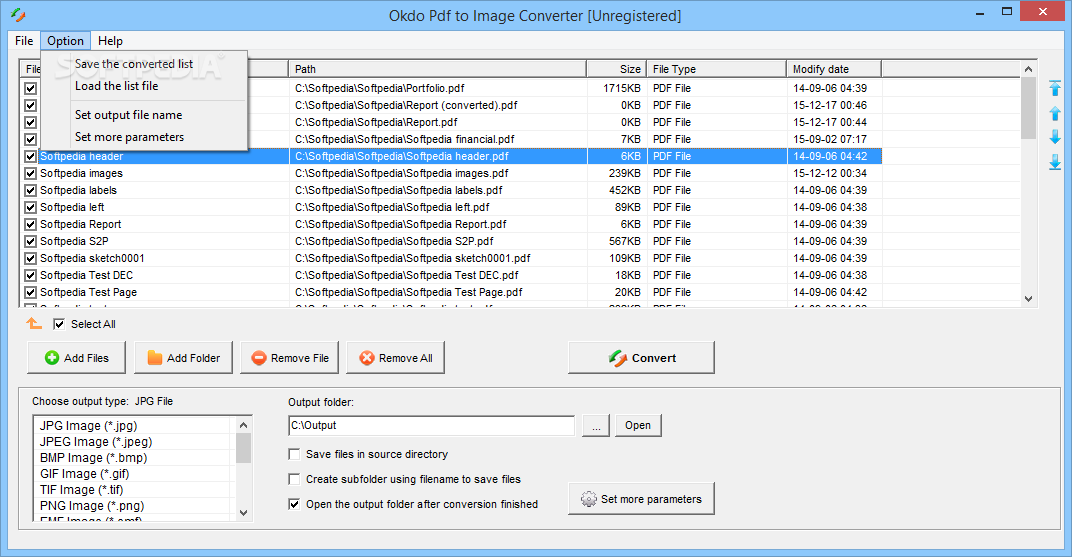
Task: Click path ending Report (converted).pdf
Action: click(406, 105)
